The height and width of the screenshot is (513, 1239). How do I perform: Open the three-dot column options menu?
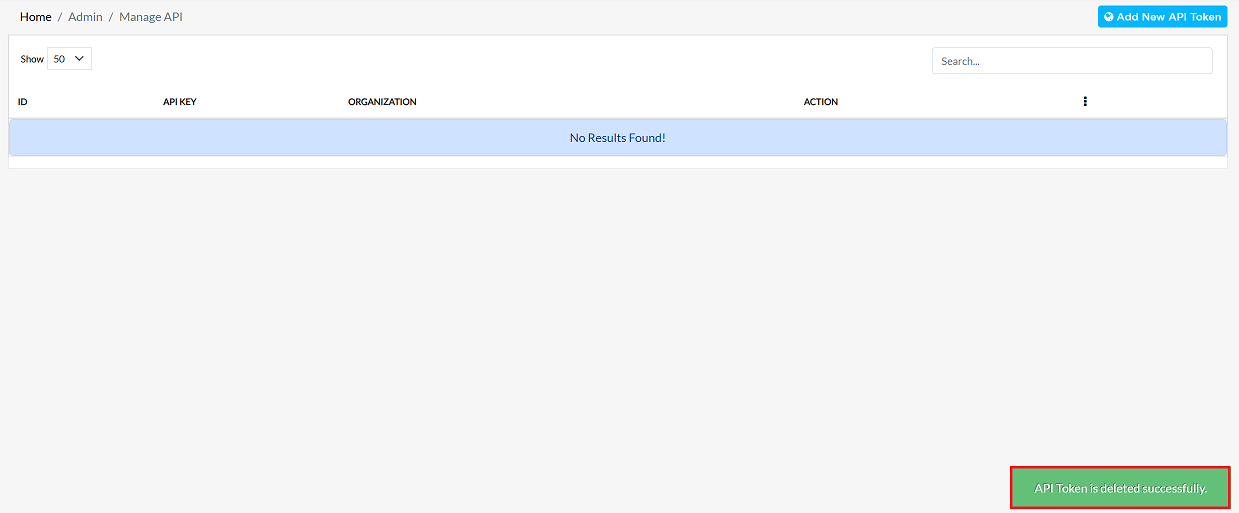coord(1085,102)
